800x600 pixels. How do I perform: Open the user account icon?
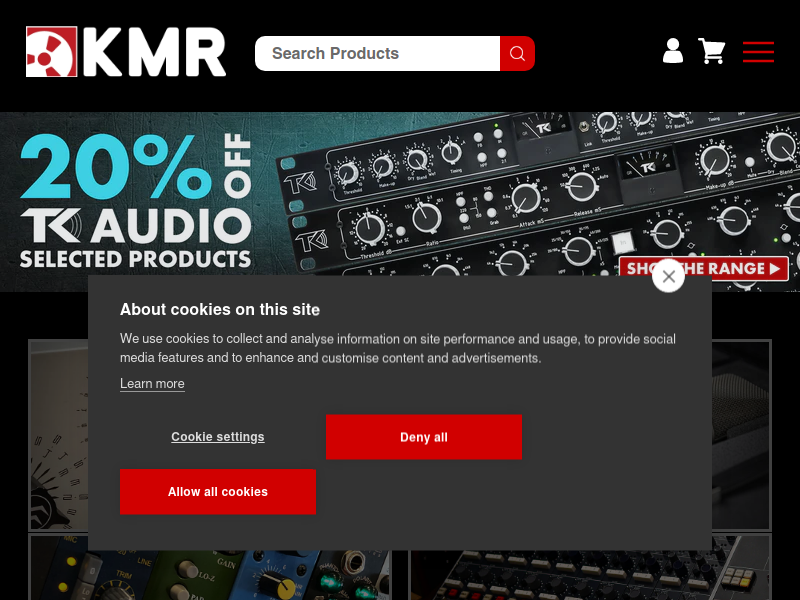[672, 51]
